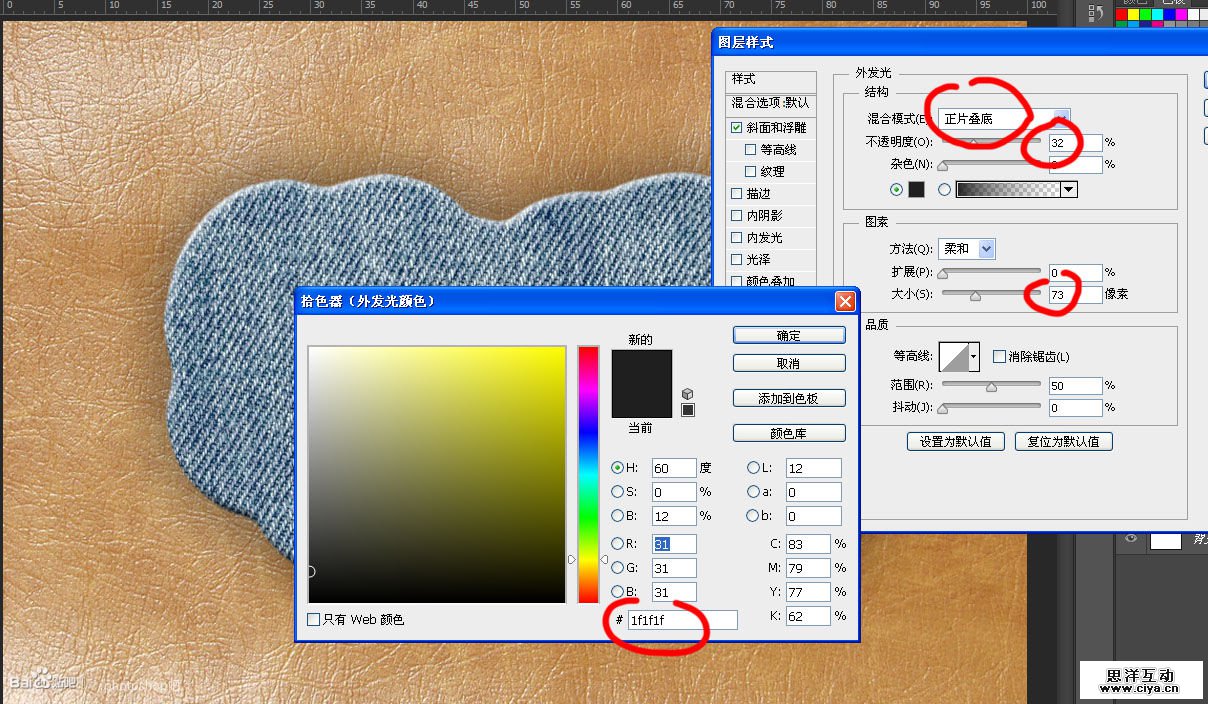This screenshot has width=1208, height=704.
Task: Select 混合选项:默认 in styles list
Action: (771, 103)
